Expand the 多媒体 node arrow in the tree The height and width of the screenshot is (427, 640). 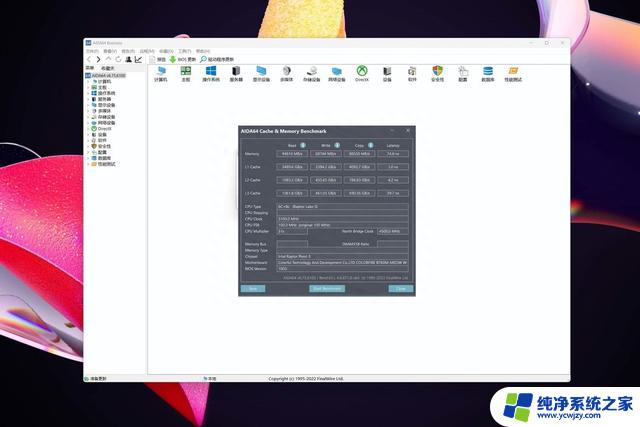[88, 111]
